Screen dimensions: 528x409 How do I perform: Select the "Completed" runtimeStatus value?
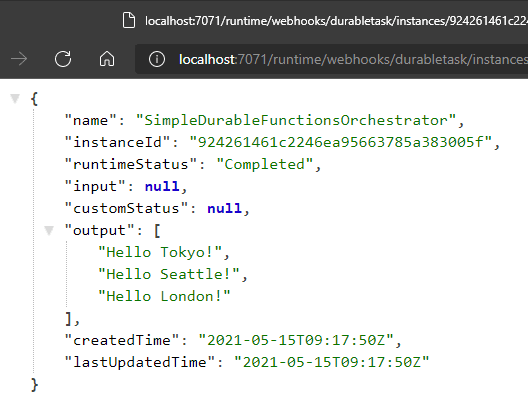(265, 164)
